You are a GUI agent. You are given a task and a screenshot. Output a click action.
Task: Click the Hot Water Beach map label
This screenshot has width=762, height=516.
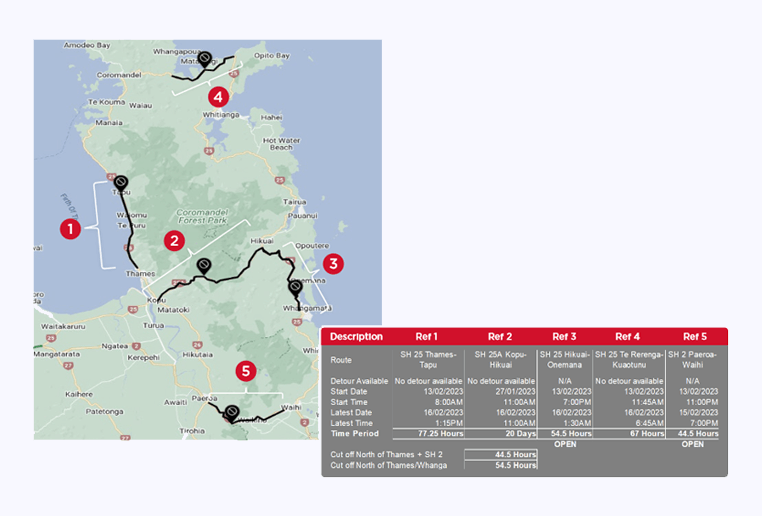[x=281, y=144]
